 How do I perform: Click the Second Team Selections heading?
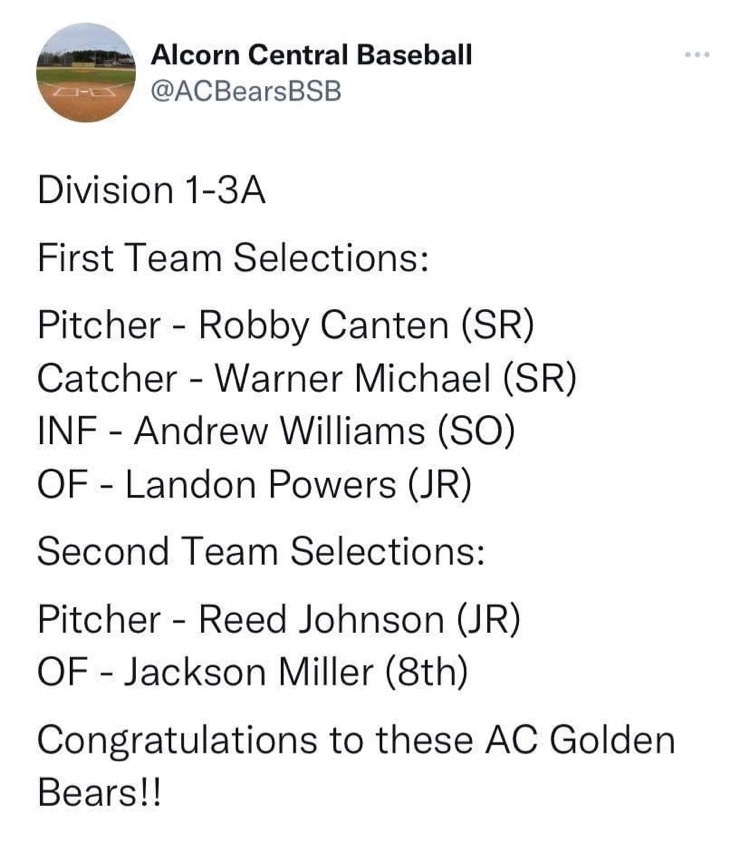click(x=261, y=551)
